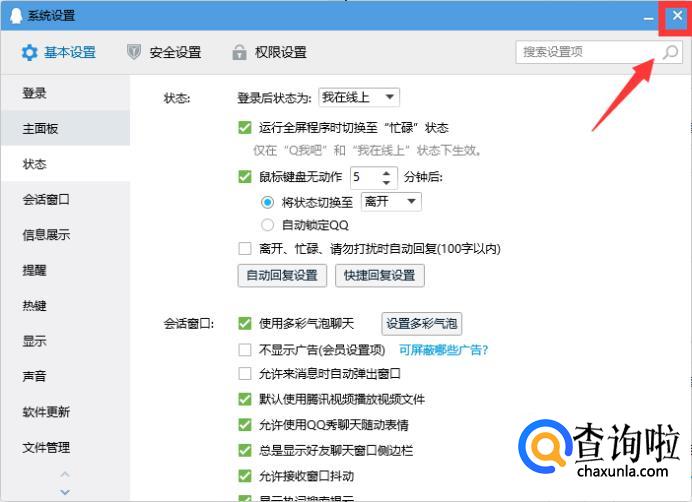
Task: Toggle 鼠标键盘无动作 checkbox
Action: point(244,177)
